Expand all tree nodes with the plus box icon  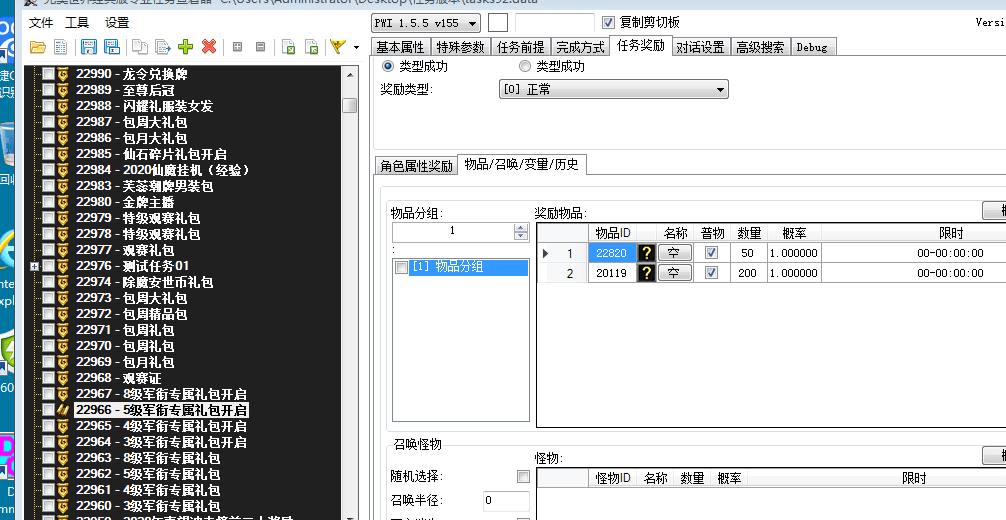pos(237,47)
